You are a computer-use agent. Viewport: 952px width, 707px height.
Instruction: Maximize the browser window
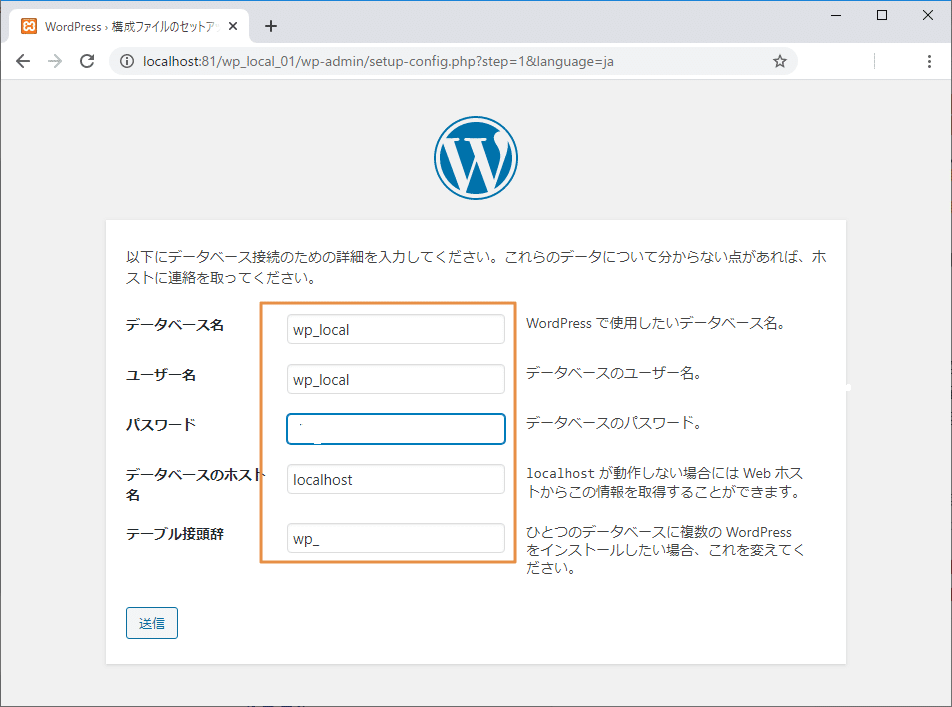882,15
